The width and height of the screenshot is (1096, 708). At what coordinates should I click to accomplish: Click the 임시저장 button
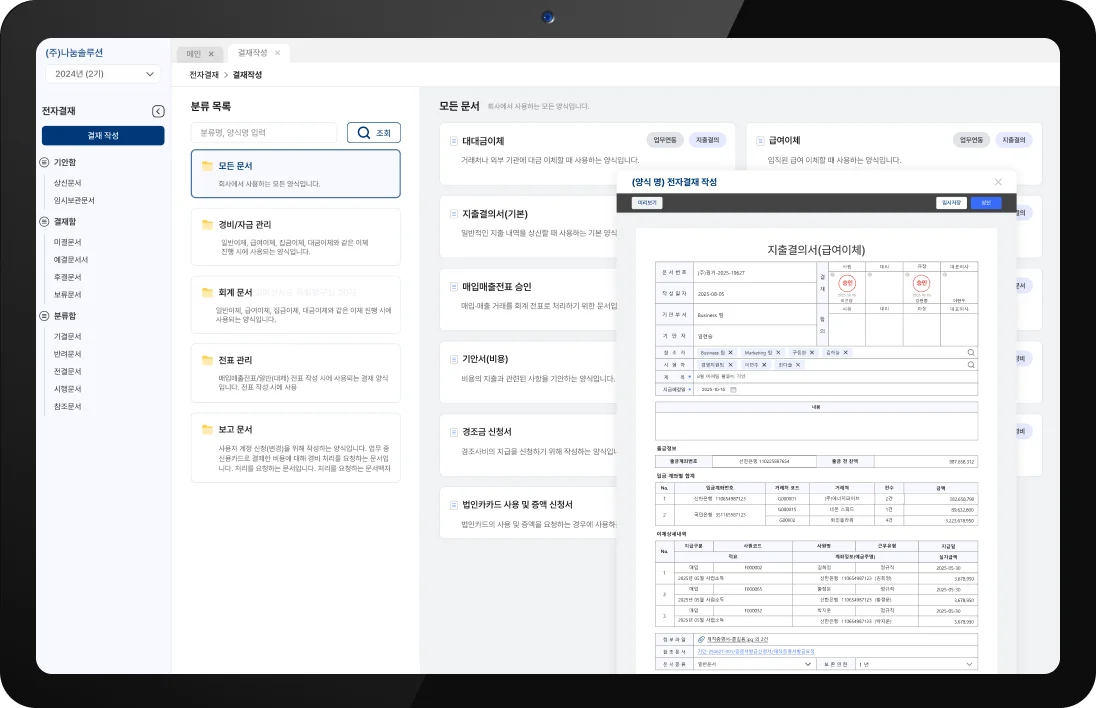click(950, 203)
